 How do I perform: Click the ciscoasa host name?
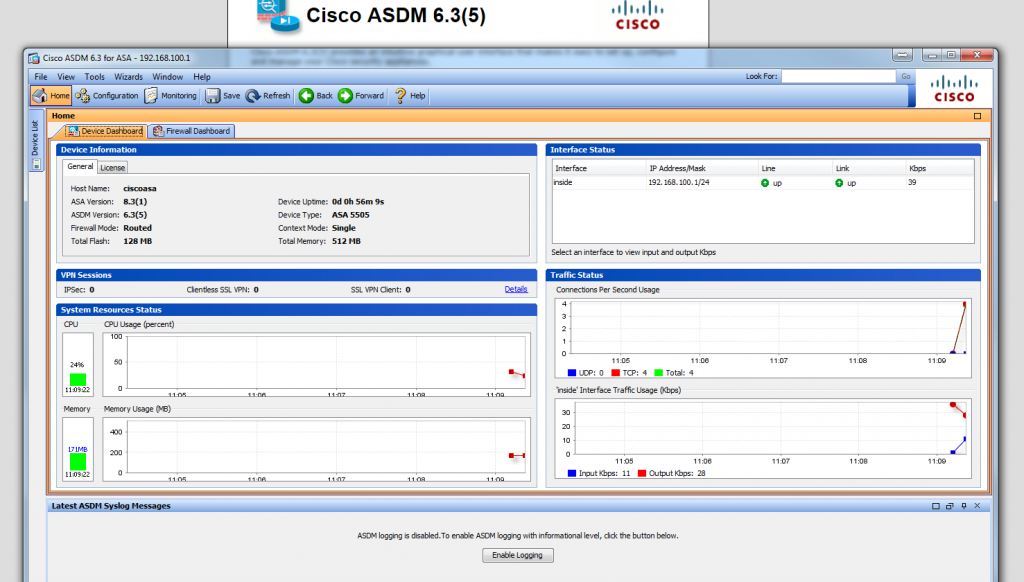click(140, 188)
